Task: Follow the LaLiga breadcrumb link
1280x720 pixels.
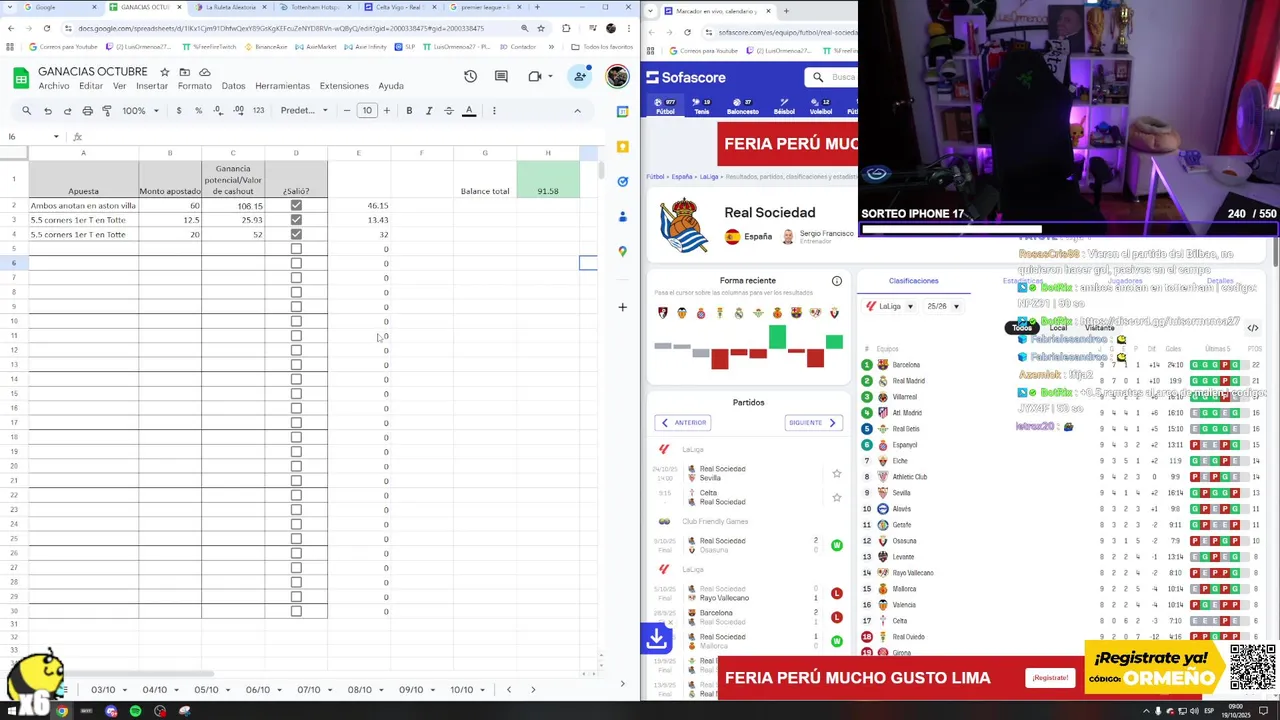Action: pos(709,177)
